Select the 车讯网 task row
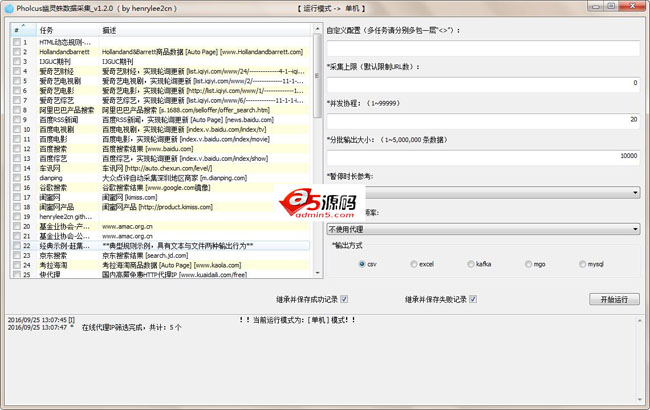 click(160, 168)
